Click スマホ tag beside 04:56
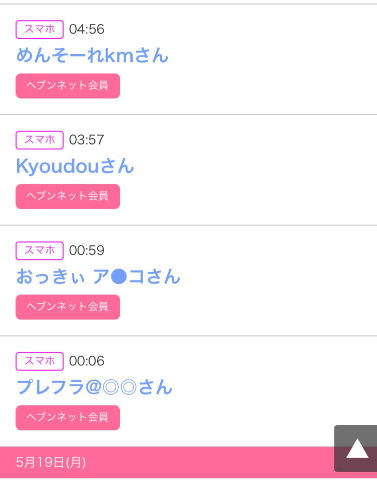This screenshot has width=377, height=480. (40, 29)
